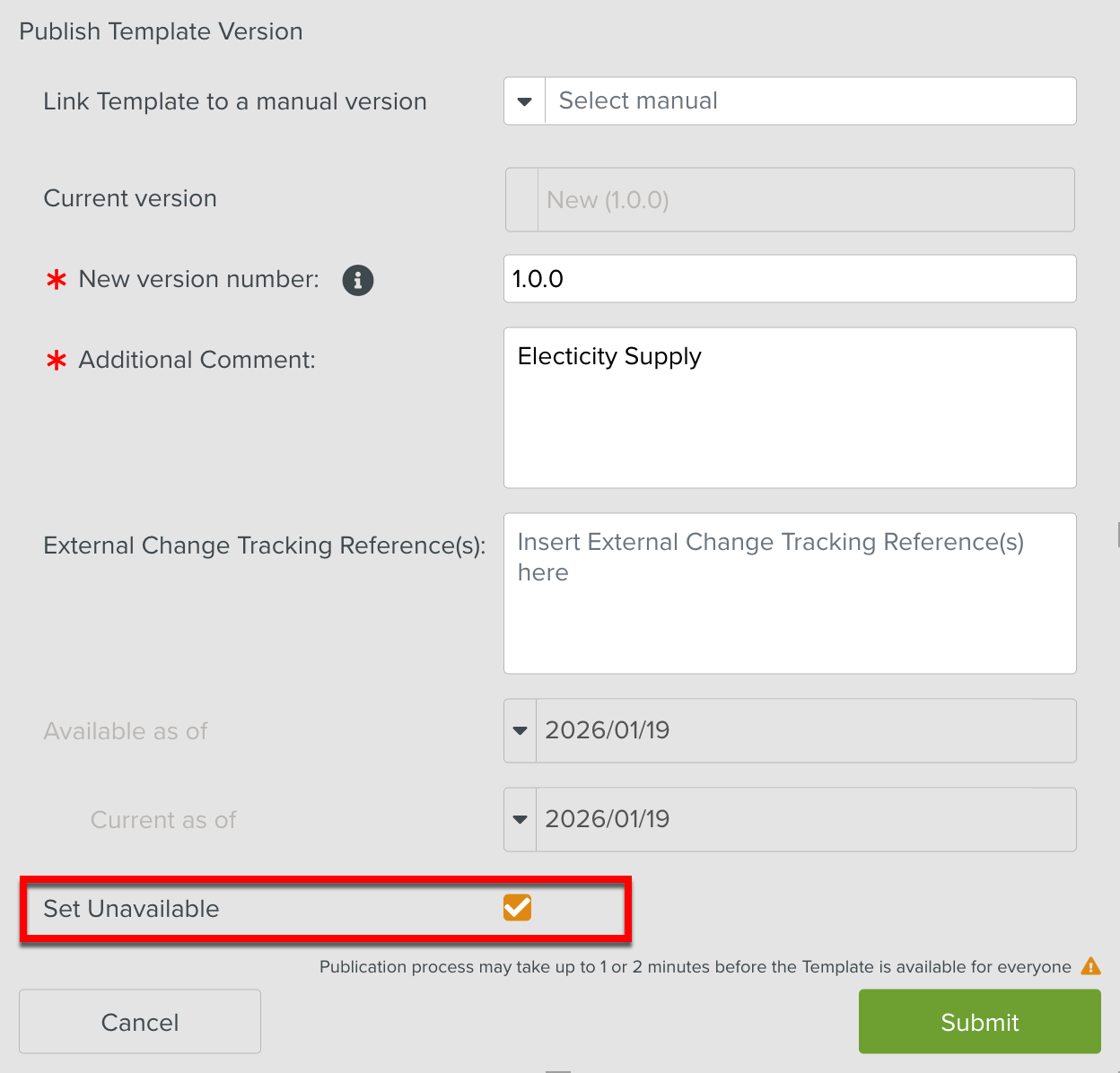Click the Current version dropdown box

click(790, 199)
